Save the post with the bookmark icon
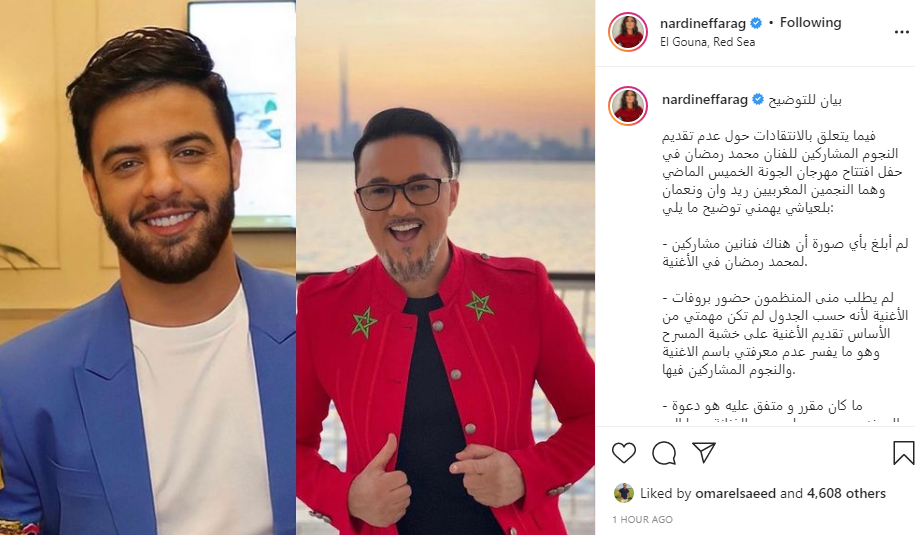This screenshot has height=535, width=915. [x=903, y=453]
